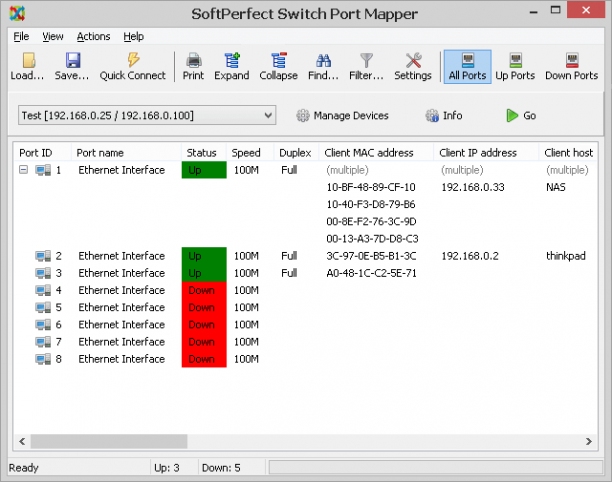Viewport: 612px width, 482px height.
Task: Click the Port ID column header
Action: (x=42, y=153)
